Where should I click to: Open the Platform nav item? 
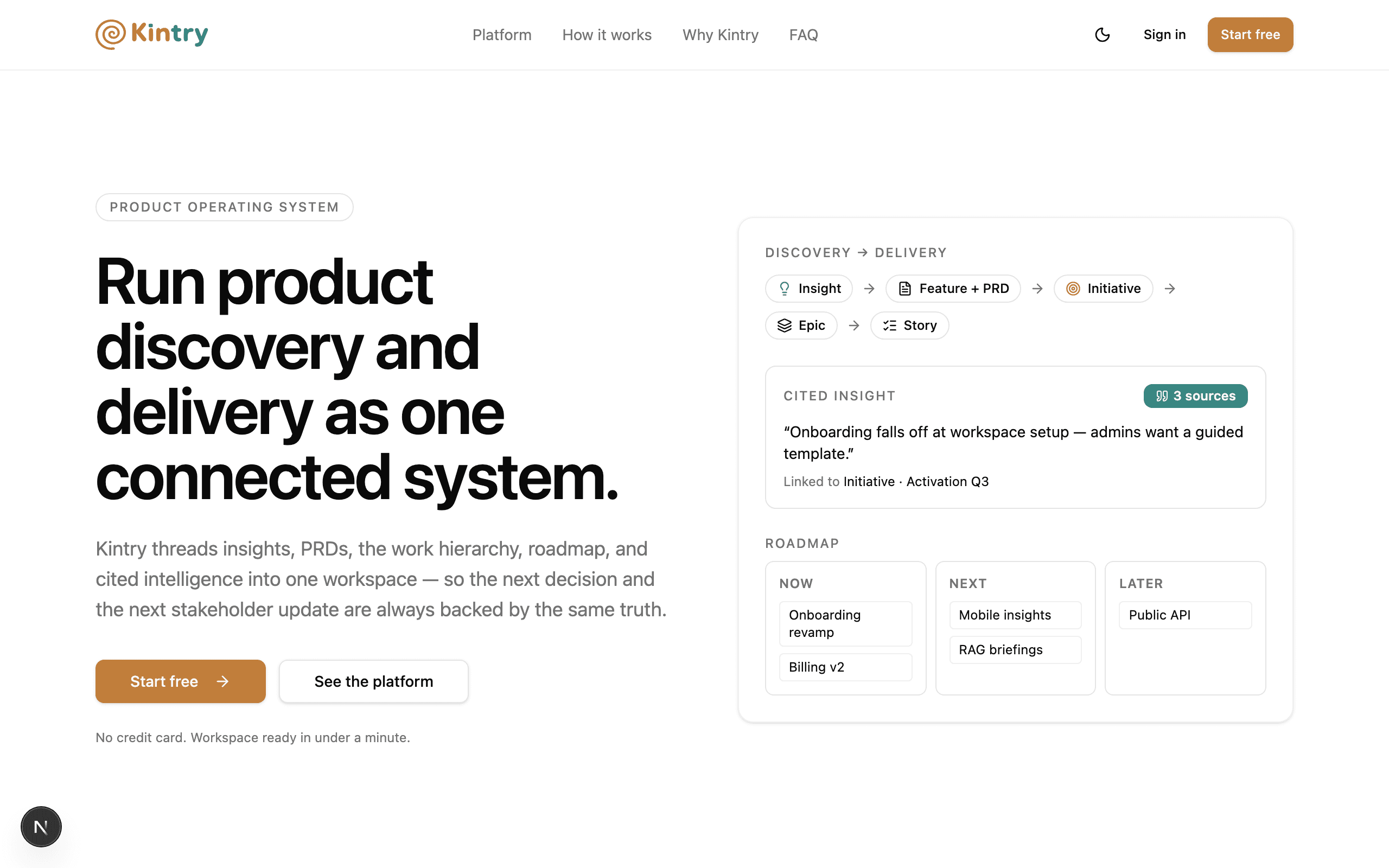click(502, 34)
